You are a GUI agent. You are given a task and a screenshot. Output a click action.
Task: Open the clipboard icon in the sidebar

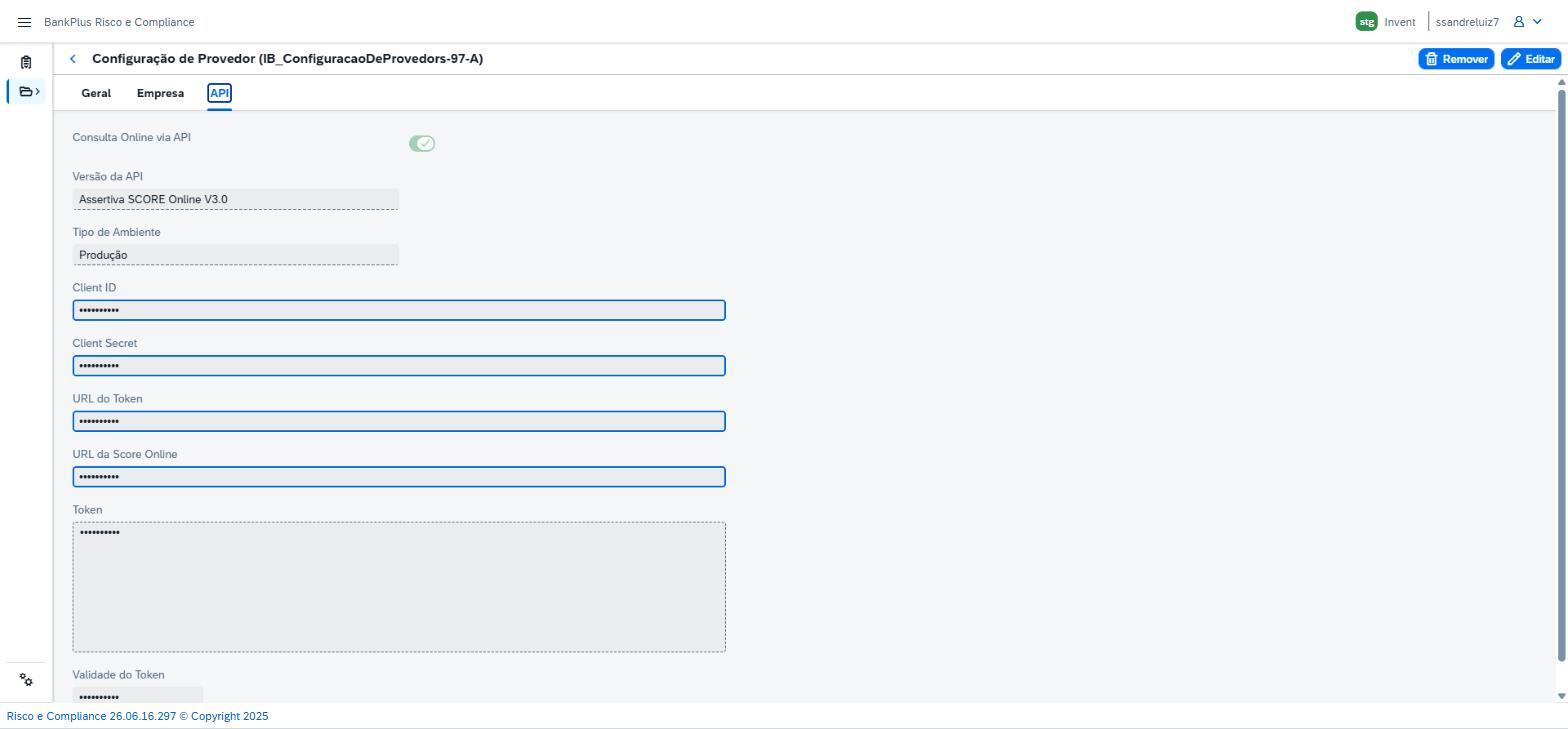click(26, 62)
